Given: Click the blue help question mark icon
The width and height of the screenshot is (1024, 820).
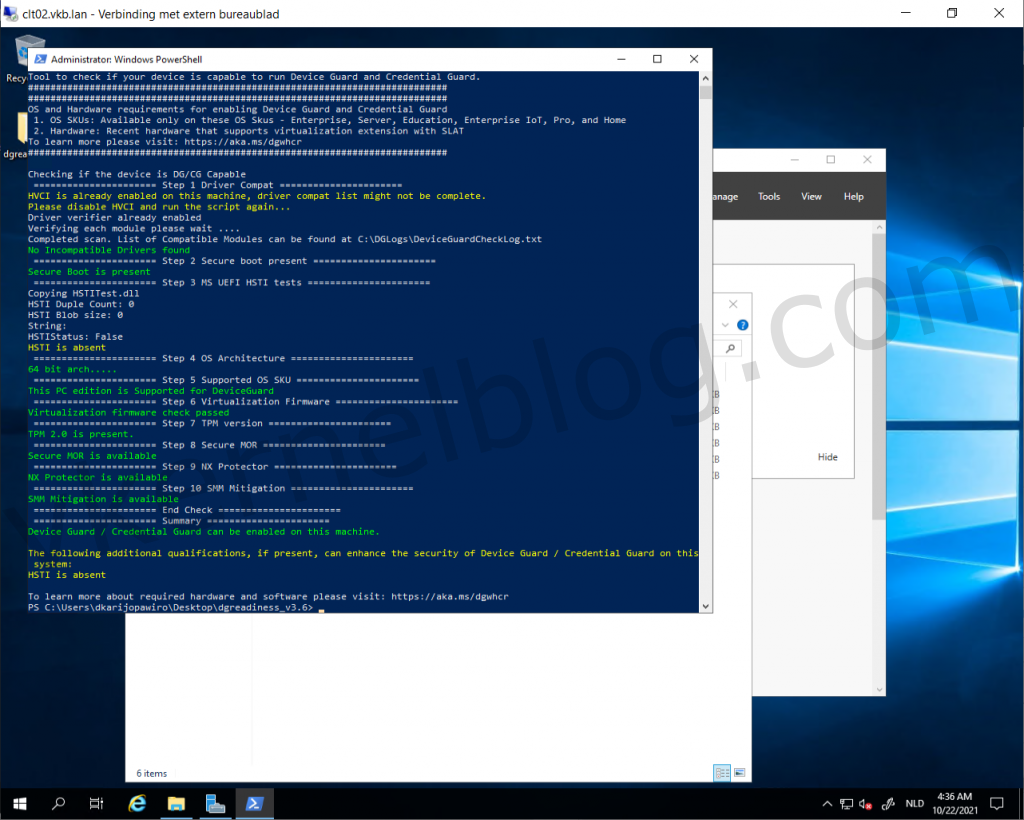Looking at the screenshot, I should (743, 325).
